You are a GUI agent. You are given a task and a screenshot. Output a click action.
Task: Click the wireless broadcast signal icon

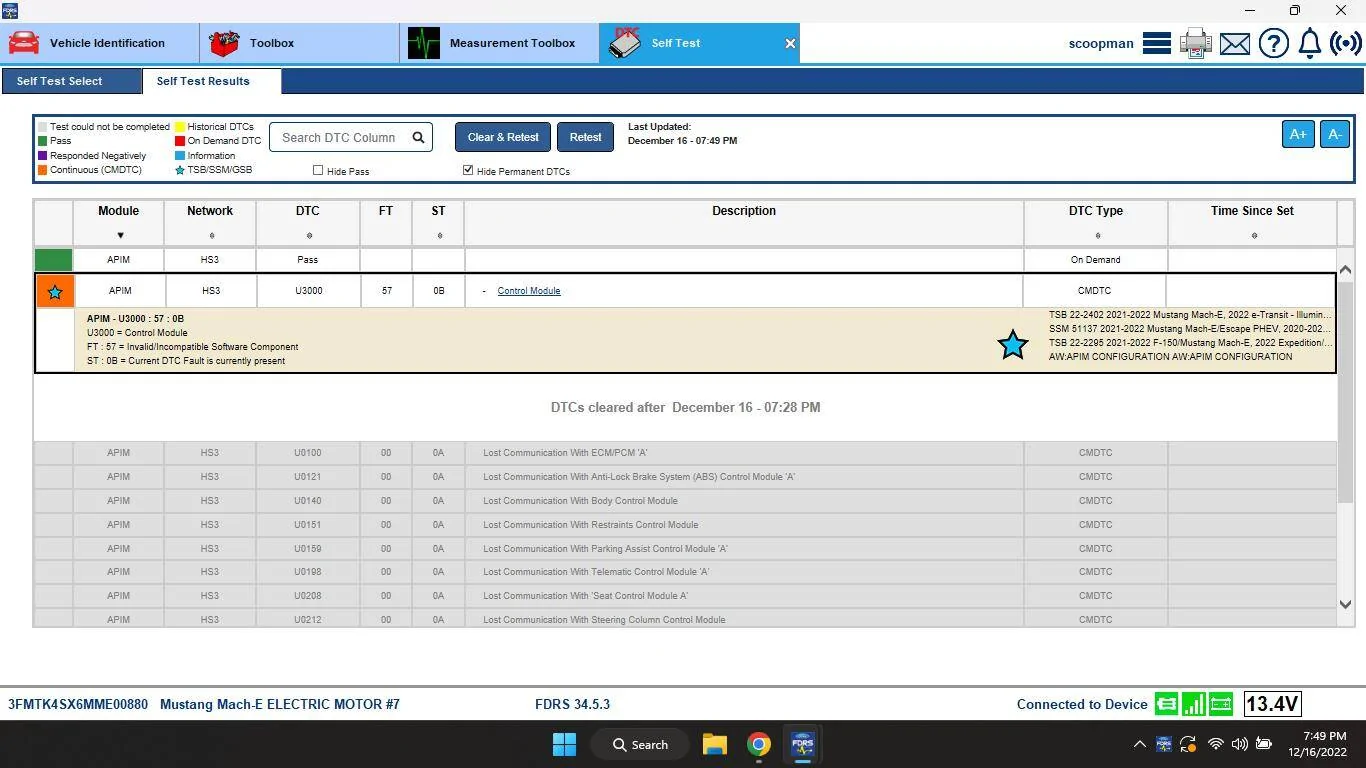point(1346,43)
